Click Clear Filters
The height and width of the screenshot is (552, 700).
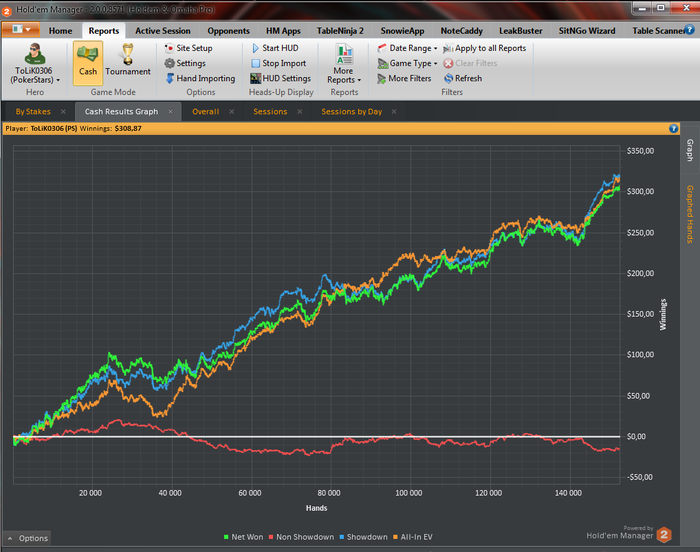tap(471, 63)
